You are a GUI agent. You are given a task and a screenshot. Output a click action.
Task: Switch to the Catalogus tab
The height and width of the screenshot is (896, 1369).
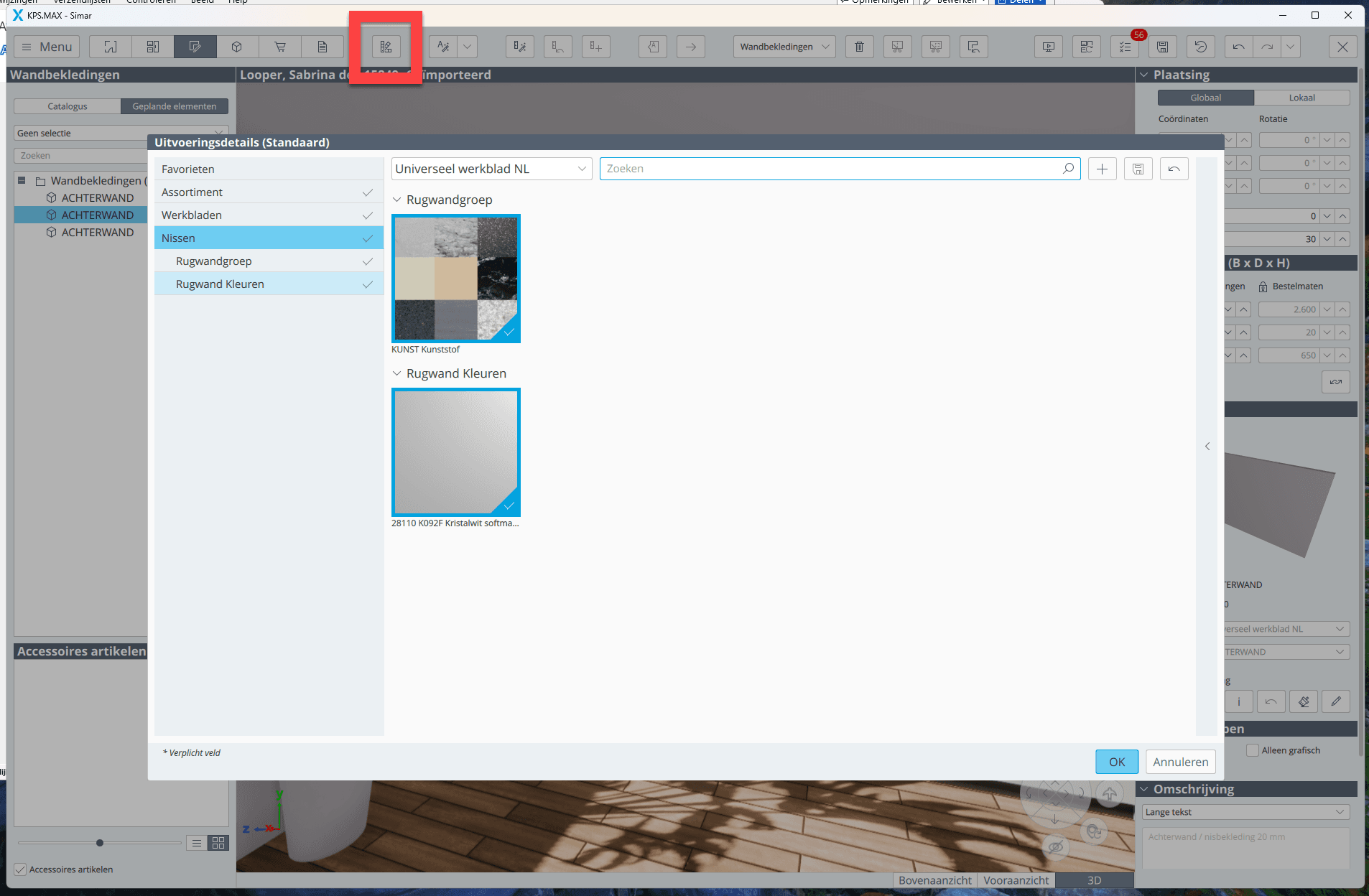pos(68,106)
